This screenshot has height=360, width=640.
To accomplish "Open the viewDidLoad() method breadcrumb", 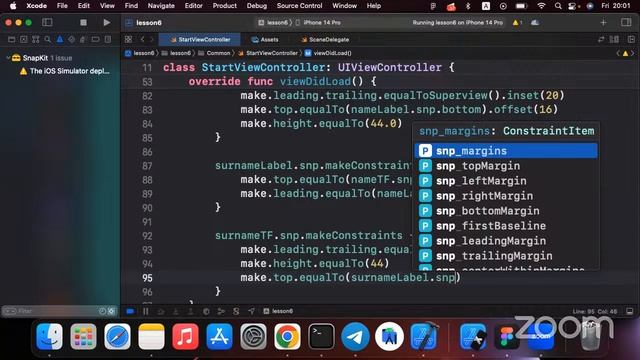I will pyautogui.click(x=328, y=53).
